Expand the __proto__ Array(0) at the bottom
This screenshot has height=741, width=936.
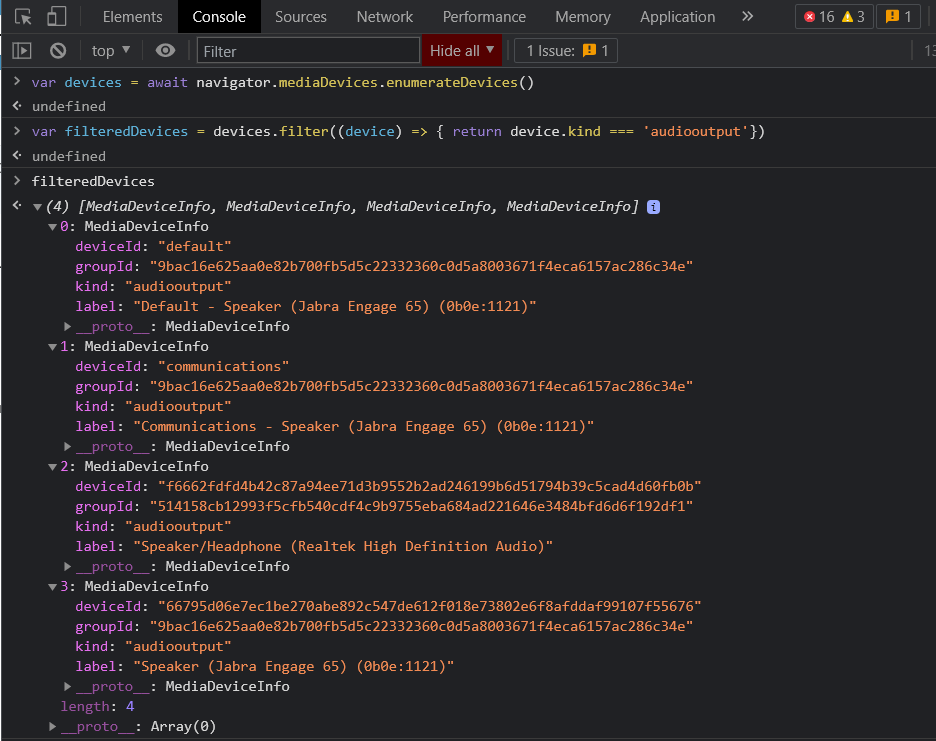[x=51, y=726]
